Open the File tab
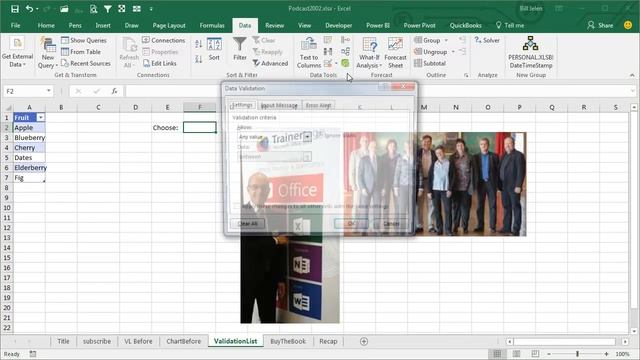This screenshot has width=640, height=360. (x=16, y=25)
